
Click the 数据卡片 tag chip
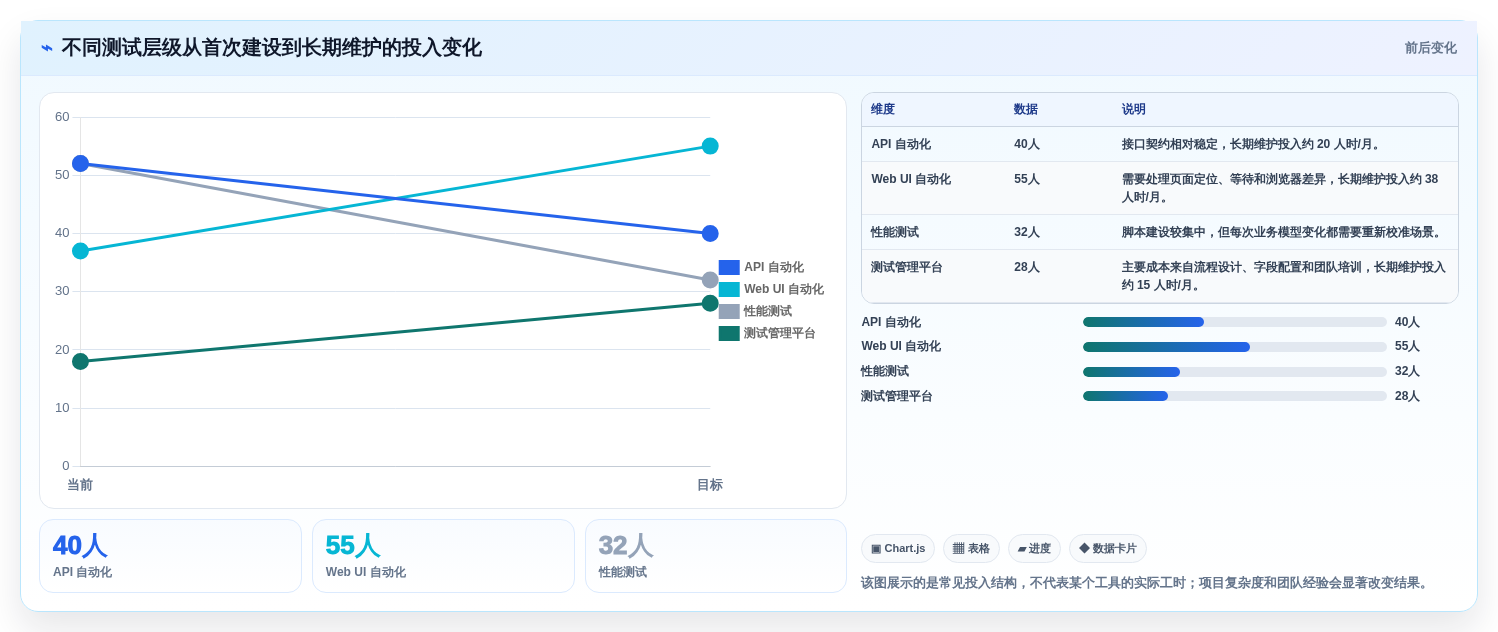click(1108, 548)
